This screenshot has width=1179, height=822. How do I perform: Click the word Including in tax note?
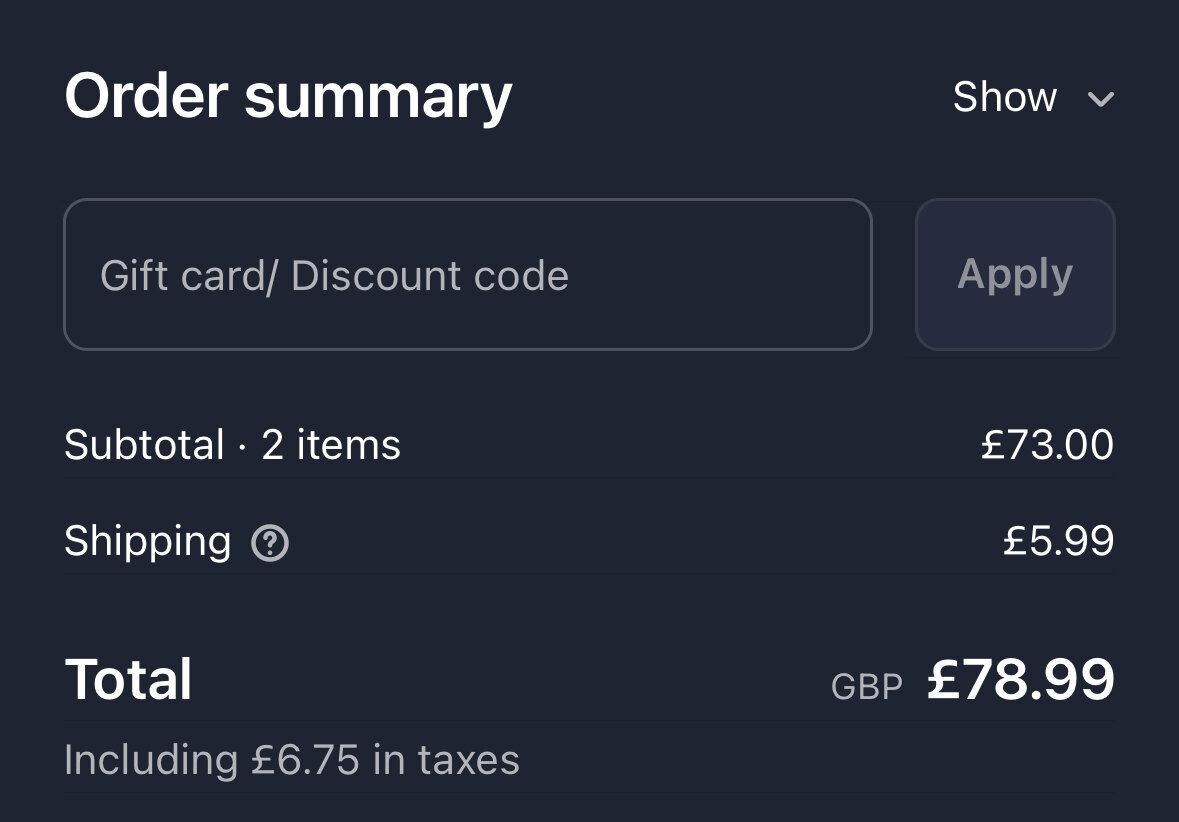click(x=150, y=761)
